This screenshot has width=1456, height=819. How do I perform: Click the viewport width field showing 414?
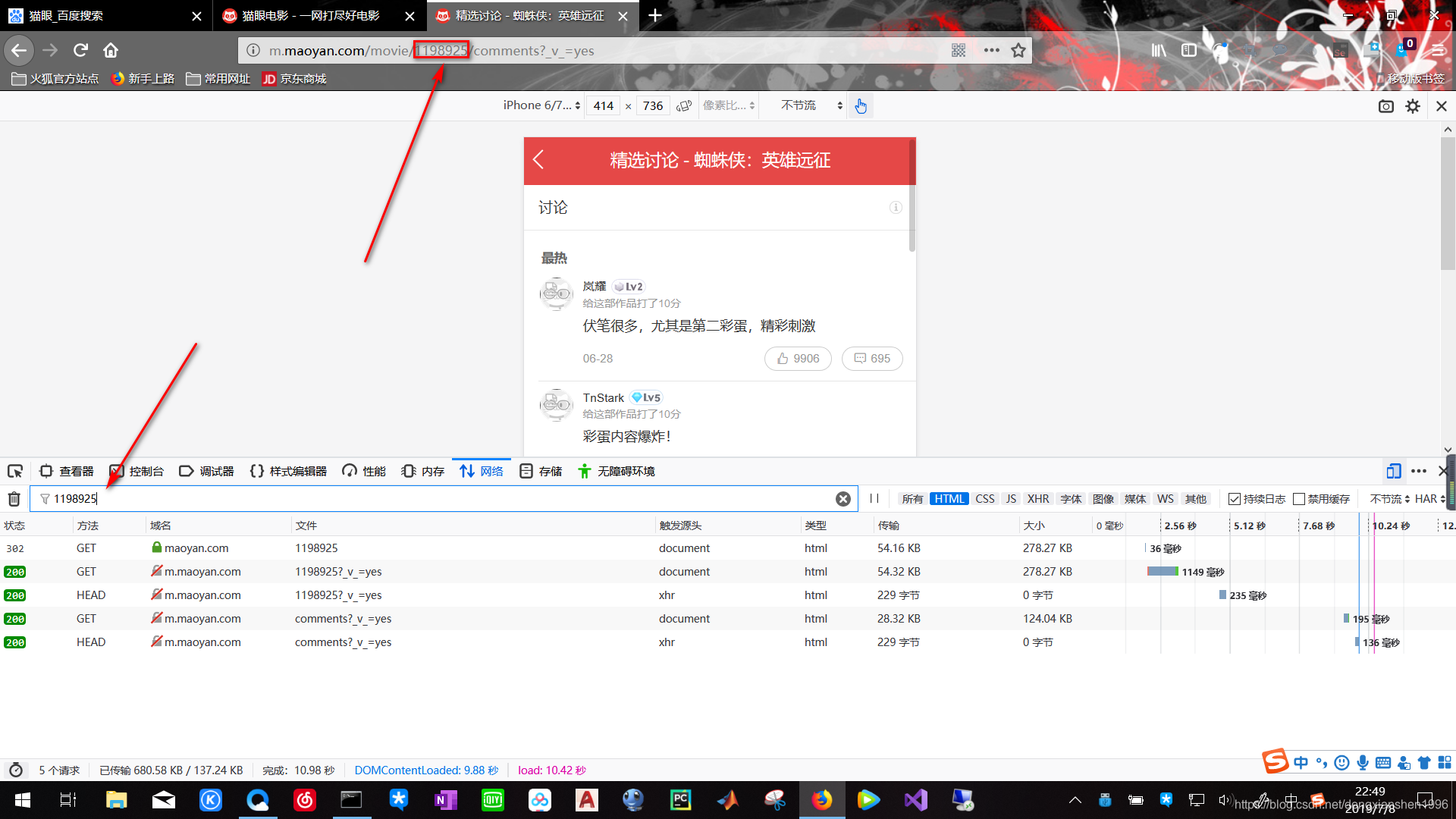coord(604,105)
